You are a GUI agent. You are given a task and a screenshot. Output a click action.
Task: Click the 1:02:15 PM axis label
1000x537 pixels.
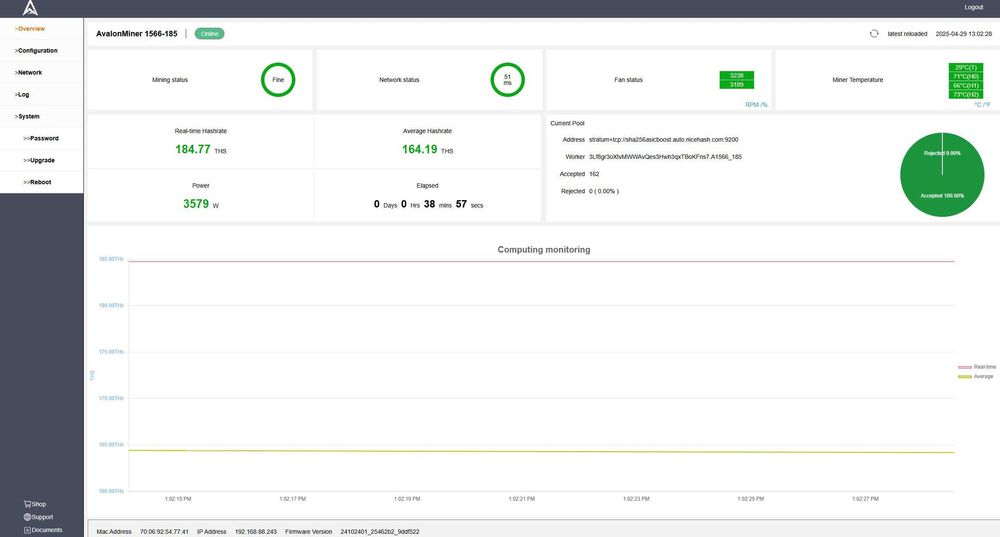click(x=178, y=499)
